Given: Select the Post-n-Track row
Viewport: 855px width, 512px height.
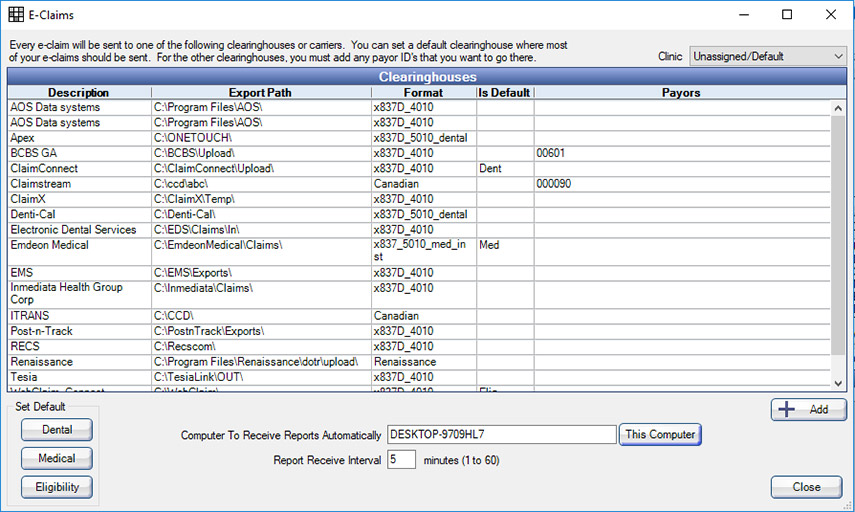Looking at the screenshot, I should point(419,331).
